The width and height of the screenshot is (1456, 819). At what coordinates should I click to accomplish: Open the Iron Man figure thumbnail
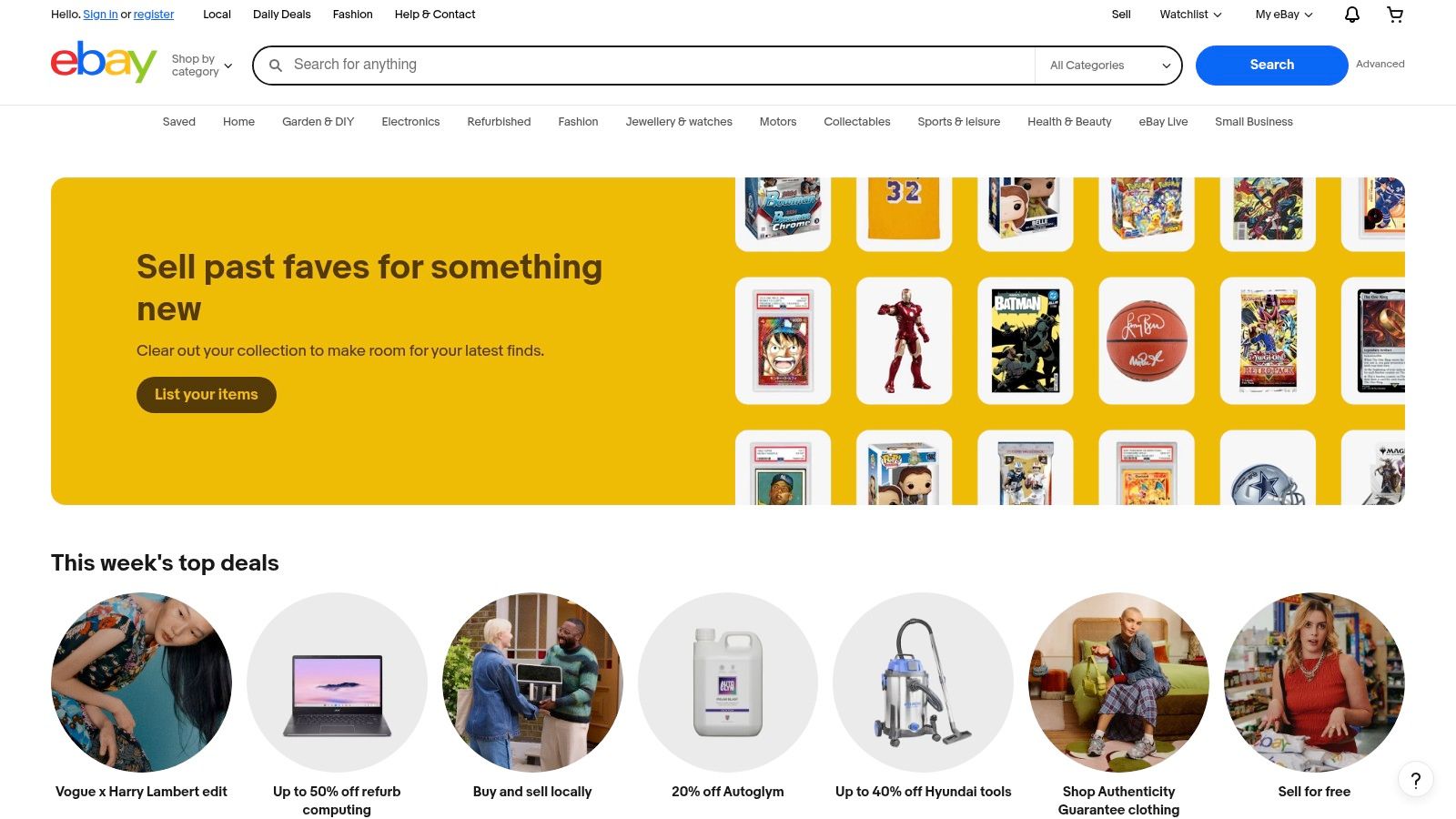coord(904,340)
